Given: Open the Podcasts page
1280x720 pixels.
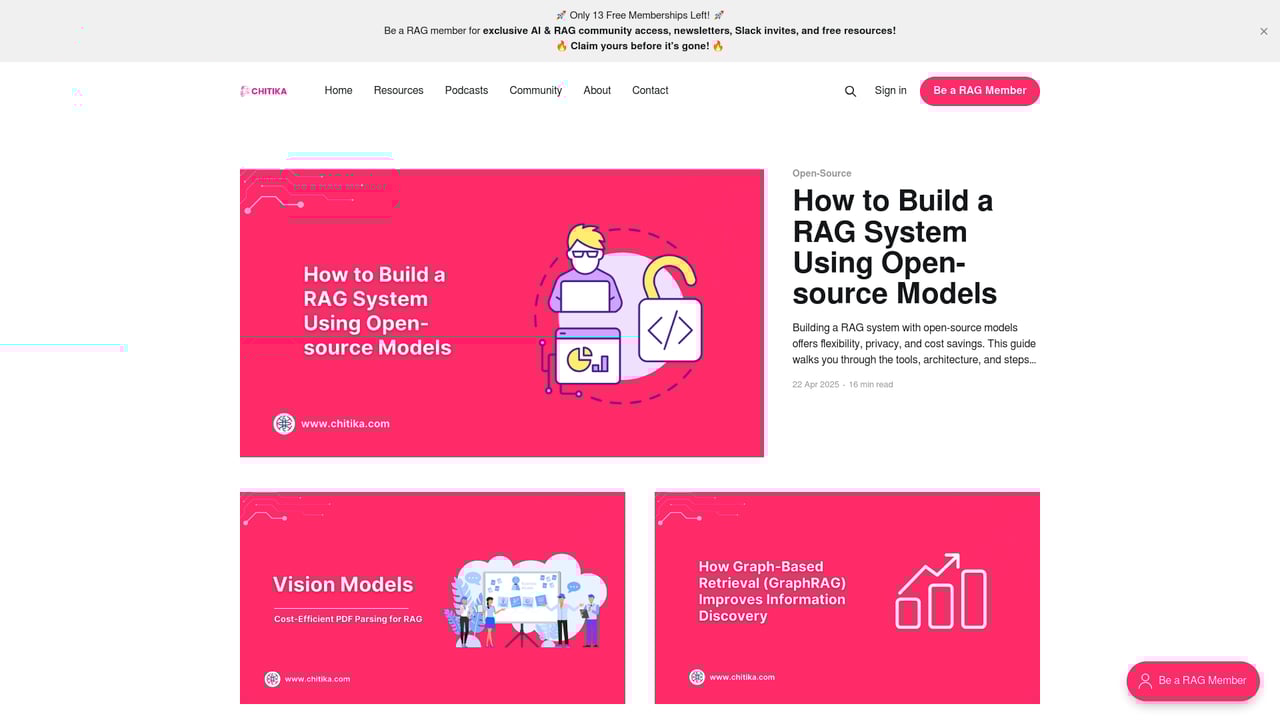Looking at the screenshot, I should coord(466,91).
